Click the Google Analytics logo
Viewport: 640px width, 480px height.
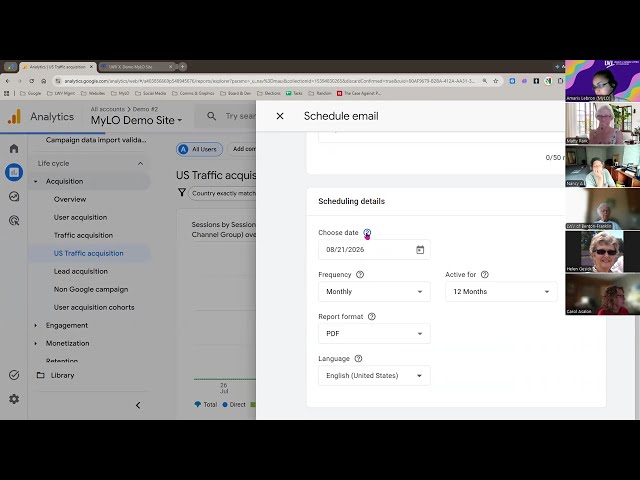point(14,117)
